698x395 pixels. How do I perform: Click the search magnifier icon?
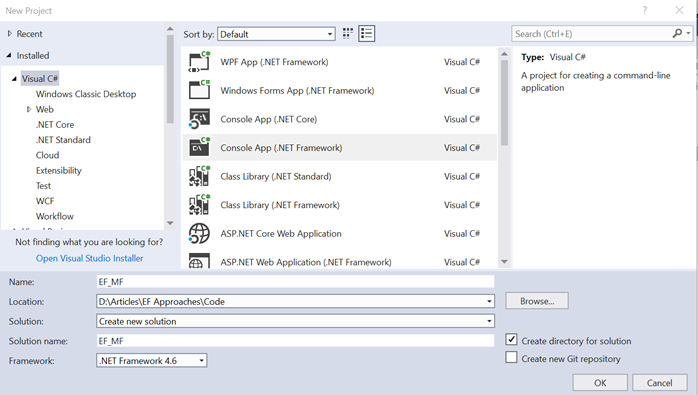[x=677, y=33]
